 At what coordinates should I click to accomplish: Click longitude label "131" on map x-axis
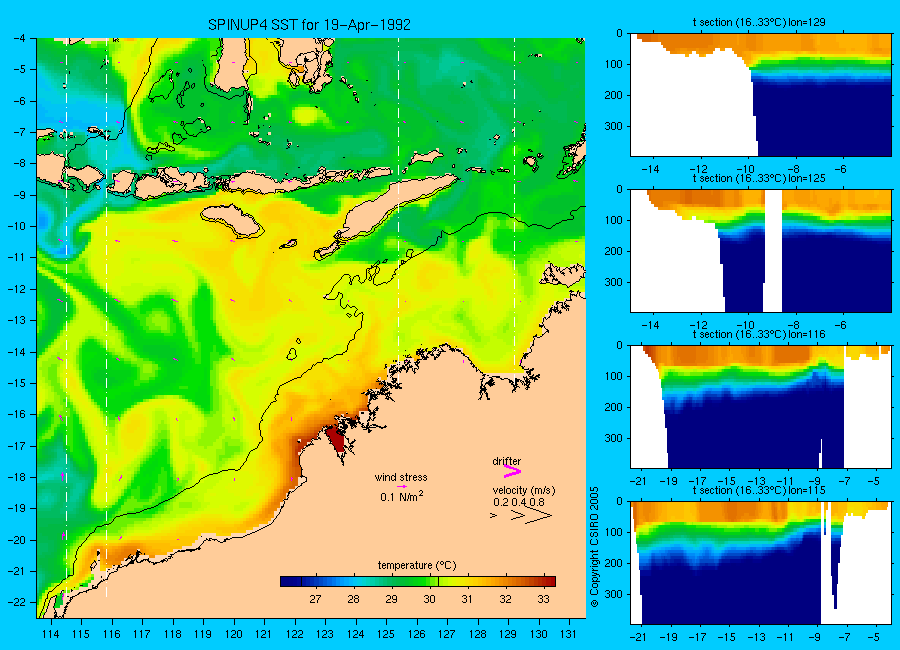click(x=568, y=634)
